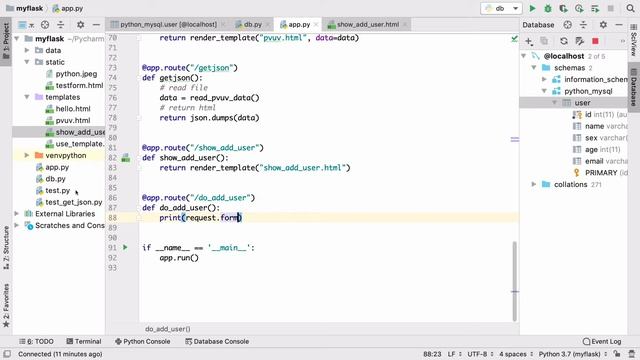The height and width of the screenshot is (360, 640).
Task: Open test_get_json.py in the project tree
Action: coord(74,202)
